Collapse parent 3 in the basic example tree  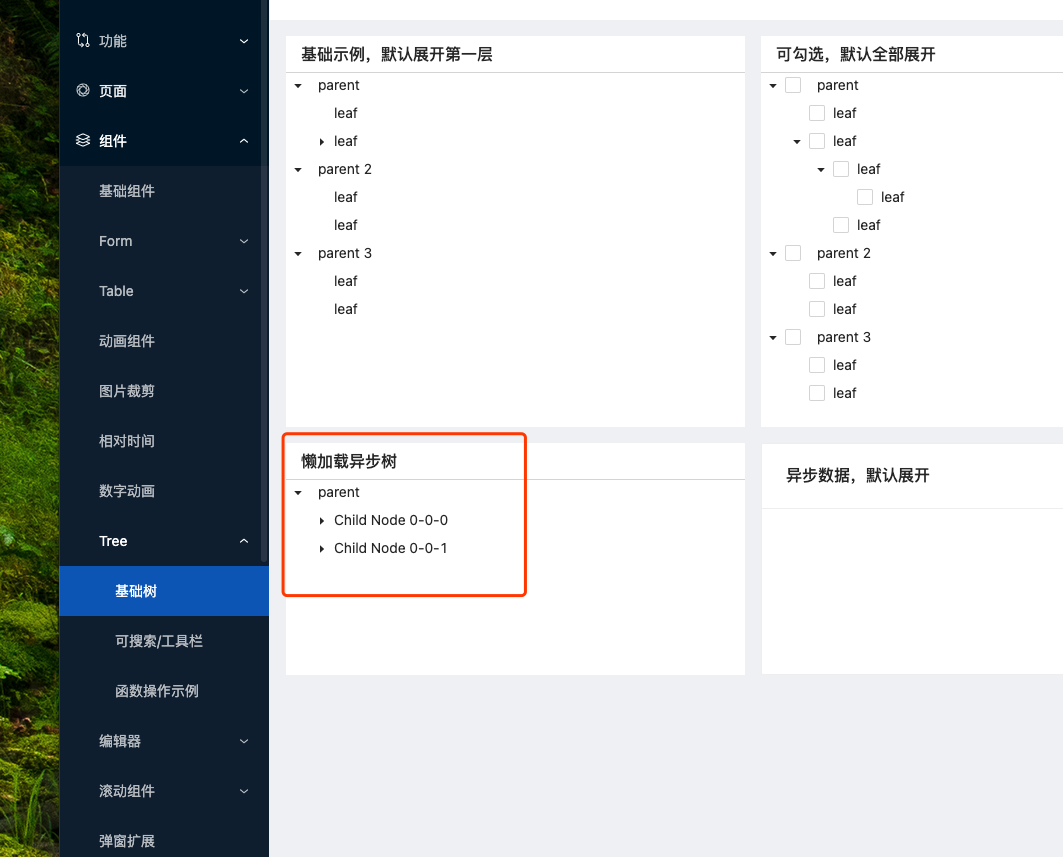298,253
